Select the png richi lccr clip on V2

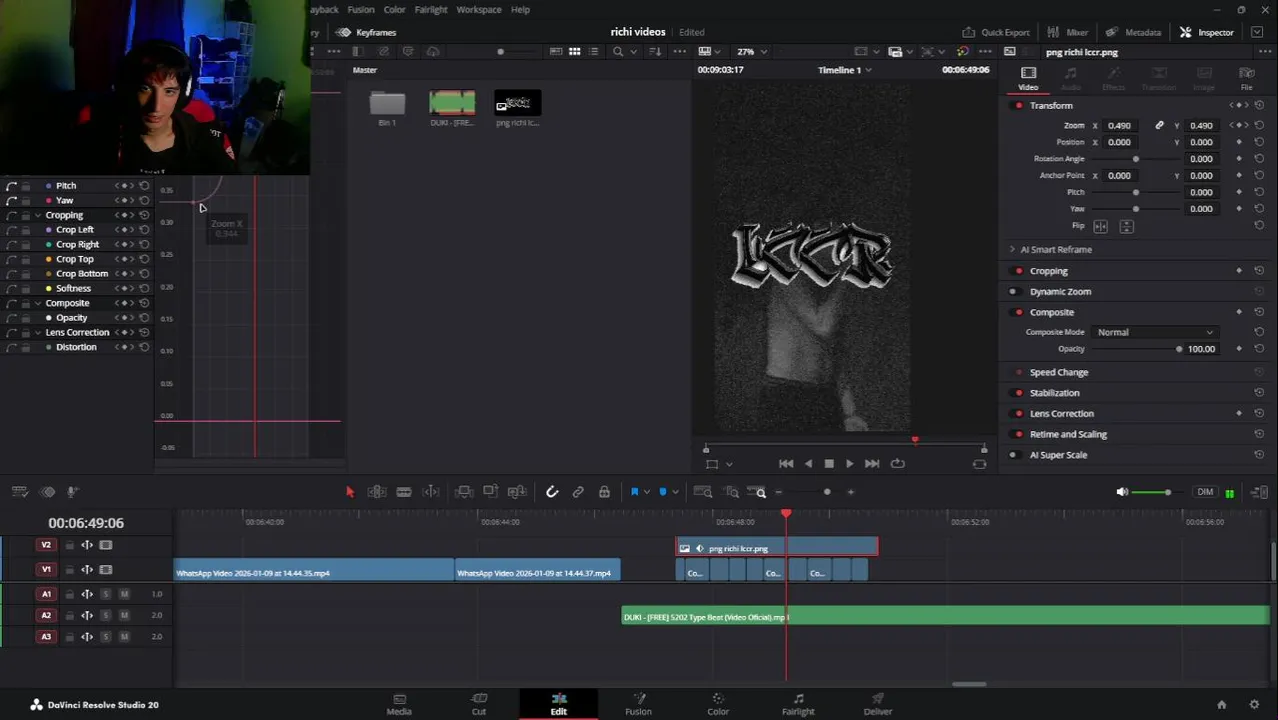777,548
